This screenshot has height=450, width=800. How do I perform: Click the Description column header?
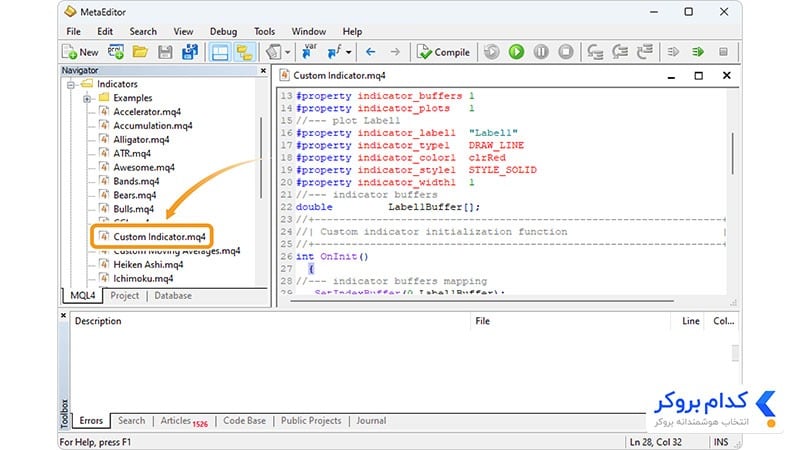click(270, 321)
